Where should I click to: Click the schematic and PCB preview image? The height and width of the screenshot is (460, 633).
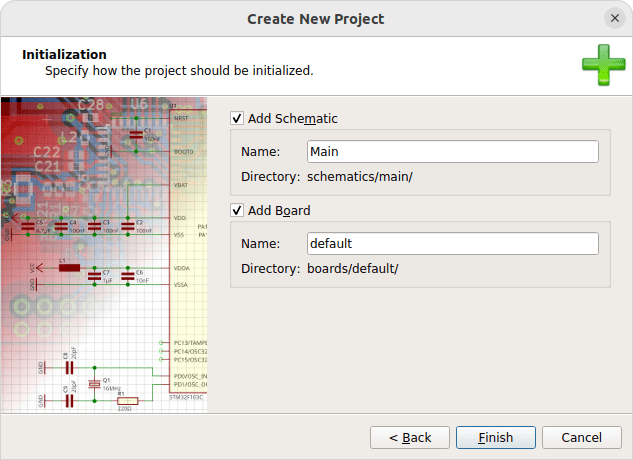pos(104,255)
